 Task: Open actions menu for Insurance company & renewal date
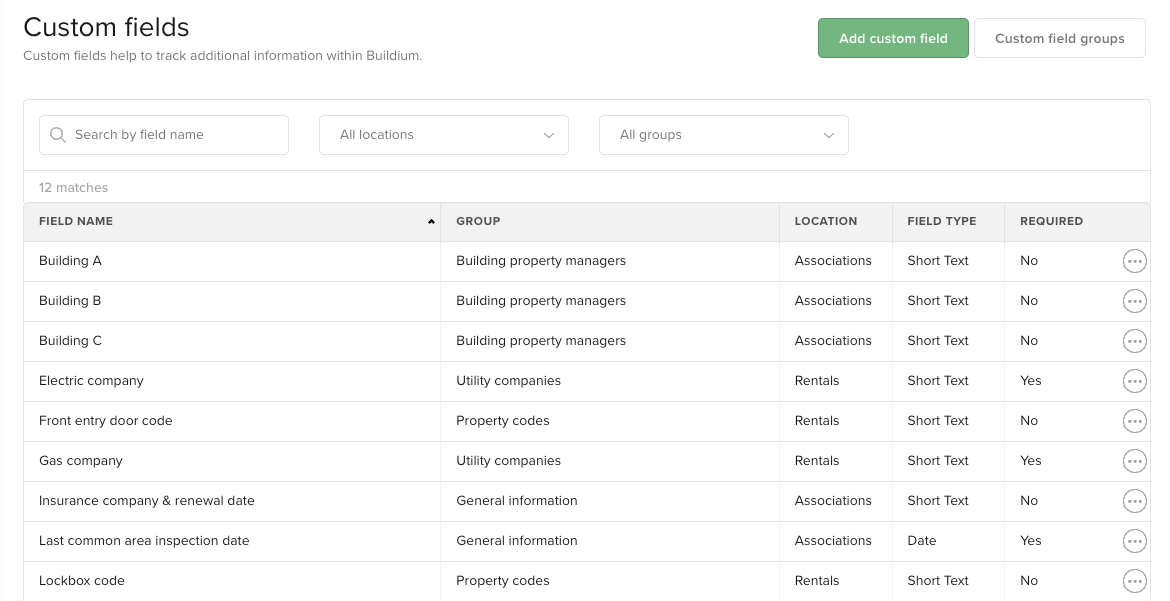coord(1134,501)
